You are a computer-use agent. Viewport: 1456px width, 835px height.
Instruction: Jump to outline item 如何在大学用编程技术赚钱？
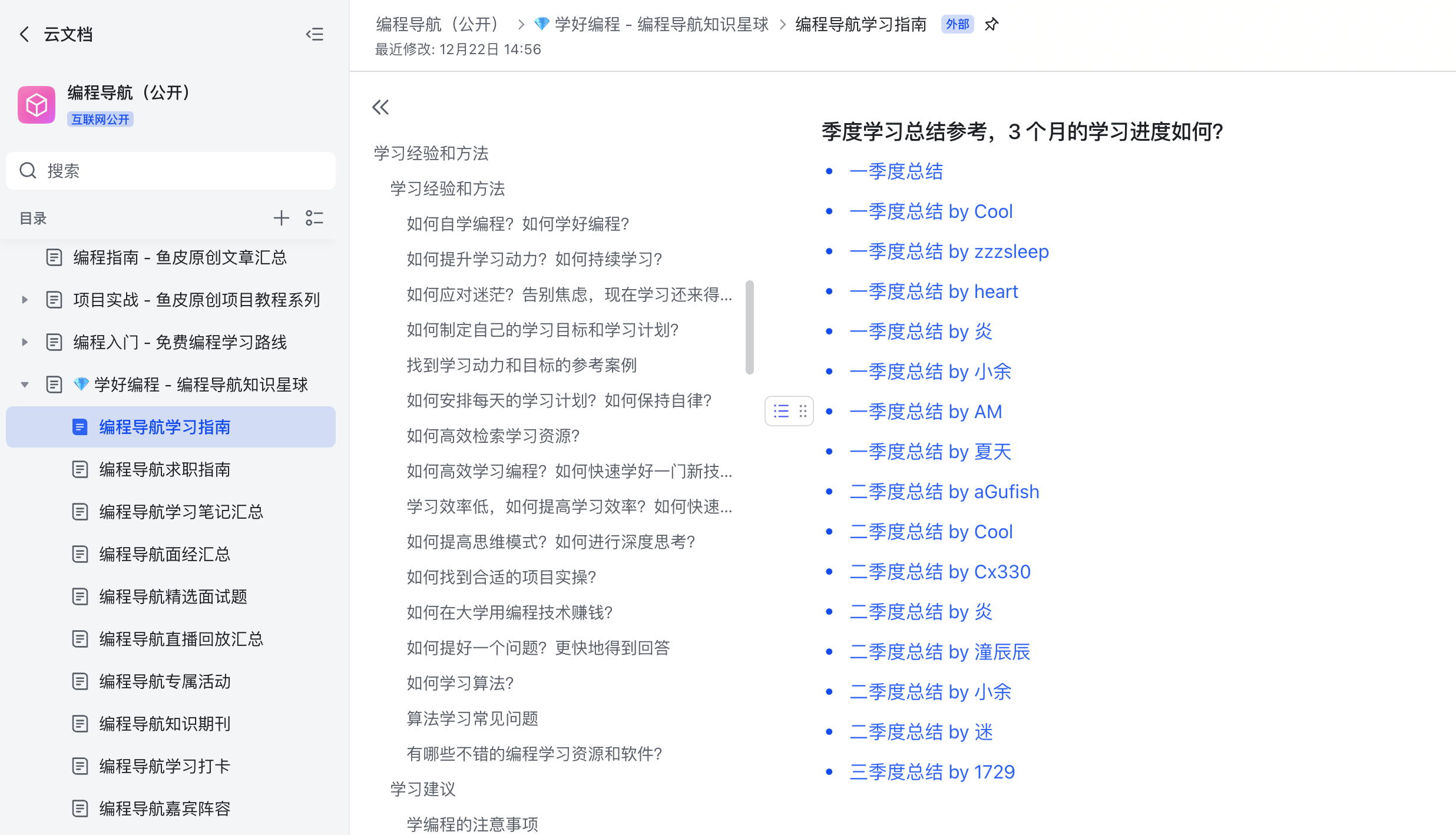pos(510,612)
